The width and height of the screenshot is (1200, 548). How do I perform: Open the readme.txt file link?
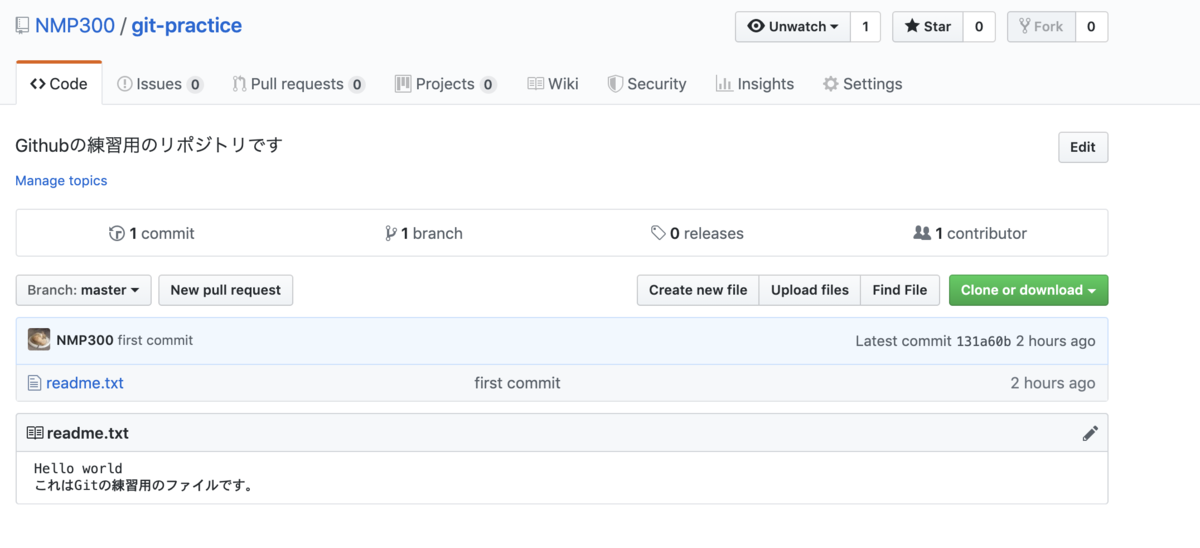coord(85,383)
